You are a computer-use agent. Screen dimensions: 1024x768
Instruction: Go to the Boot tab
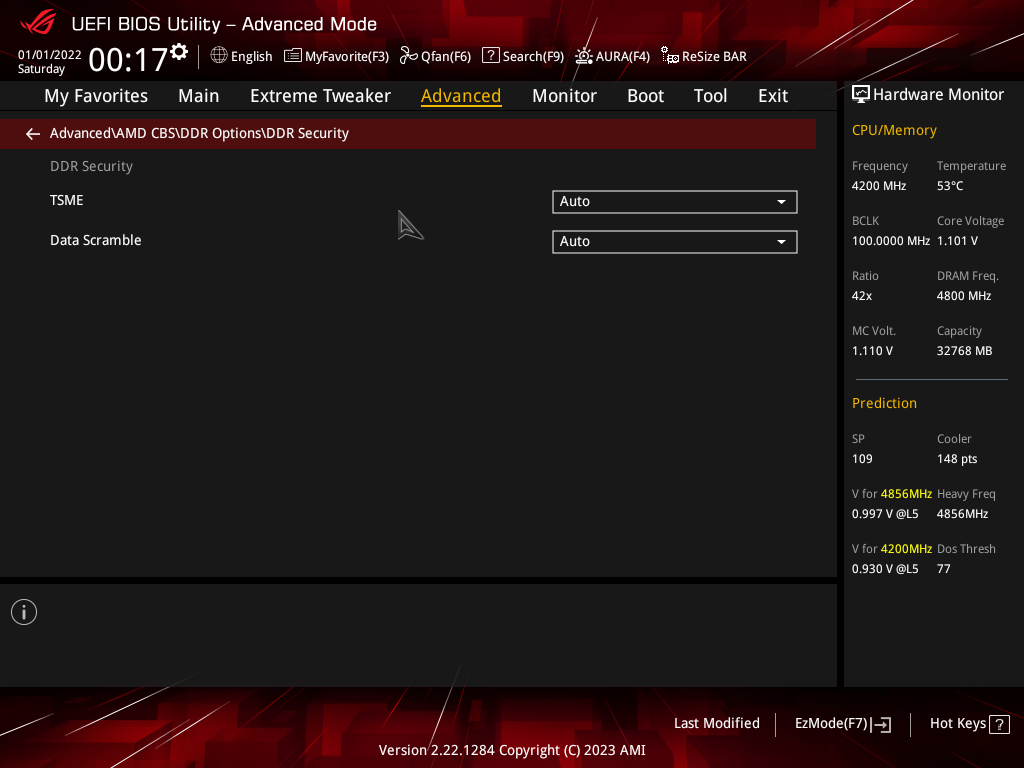coord(645,96)
